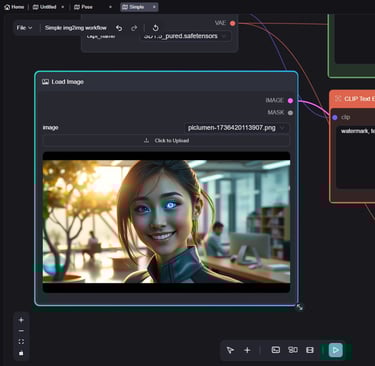375x366 pixels.
Task: Open the image gallery panel icon
Action: coord(276,350)
